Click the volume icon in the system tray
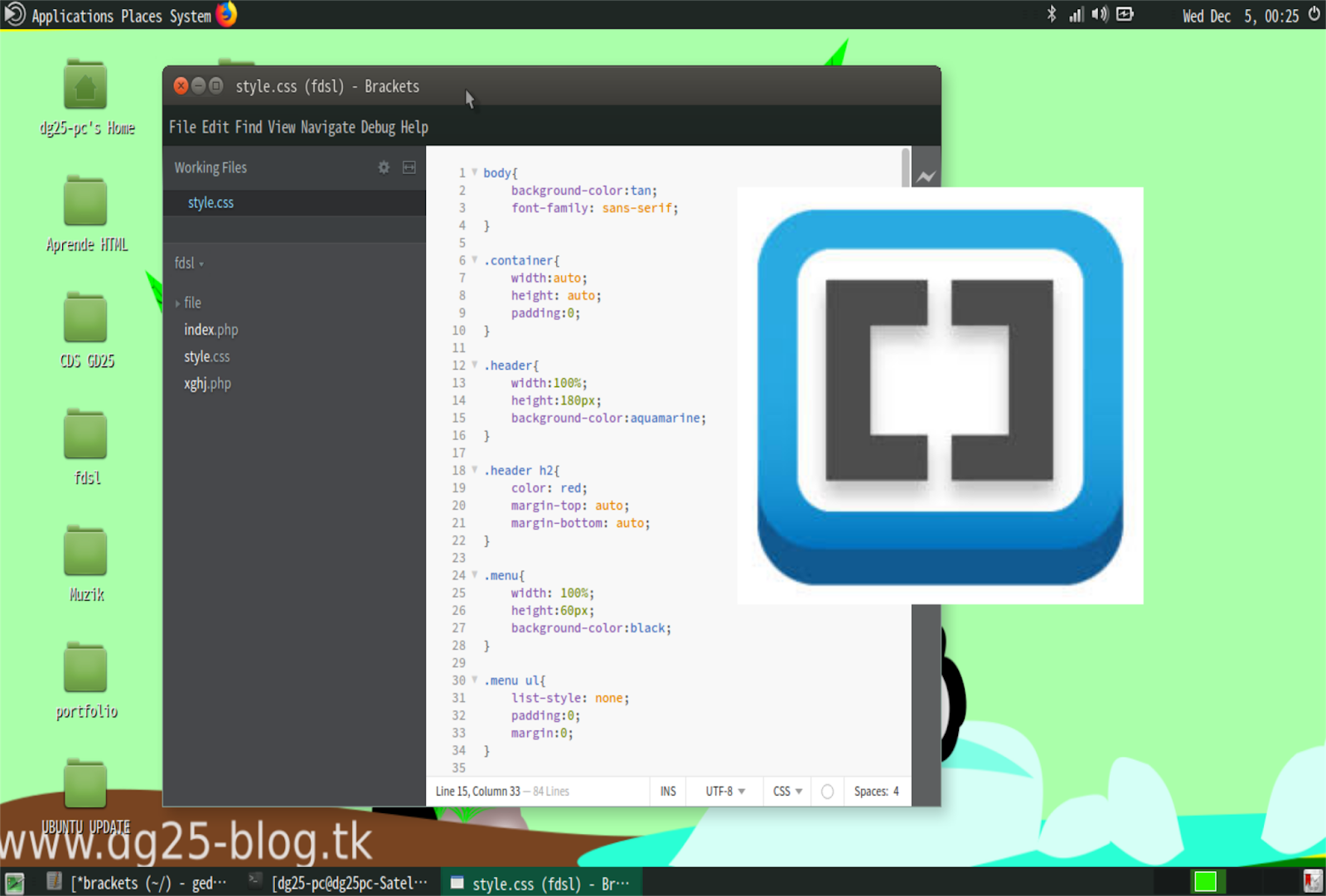1326x896 pixels. click(1099, 14)
